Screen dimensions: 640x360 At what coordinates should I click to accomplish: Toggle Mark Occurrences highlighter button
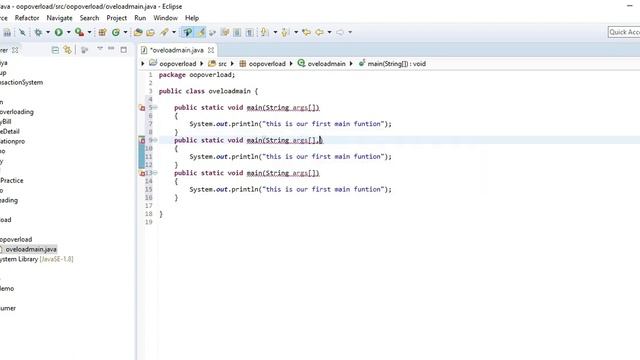point(201,32)
